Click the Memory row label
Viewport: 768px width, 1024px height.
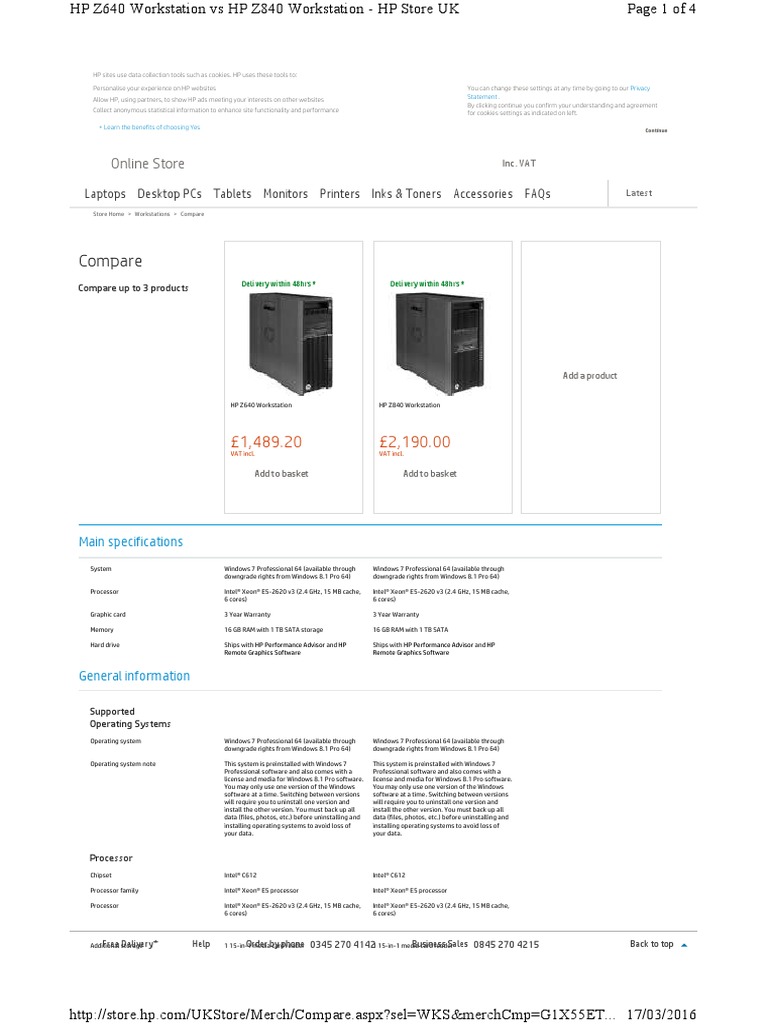[102, 630]
